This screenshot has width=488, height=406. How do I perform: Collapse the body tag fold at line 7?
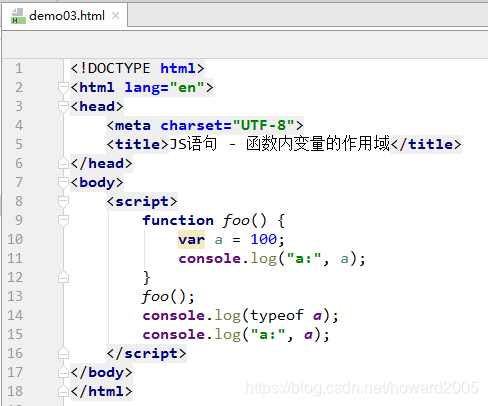click(x=63, y=183)
